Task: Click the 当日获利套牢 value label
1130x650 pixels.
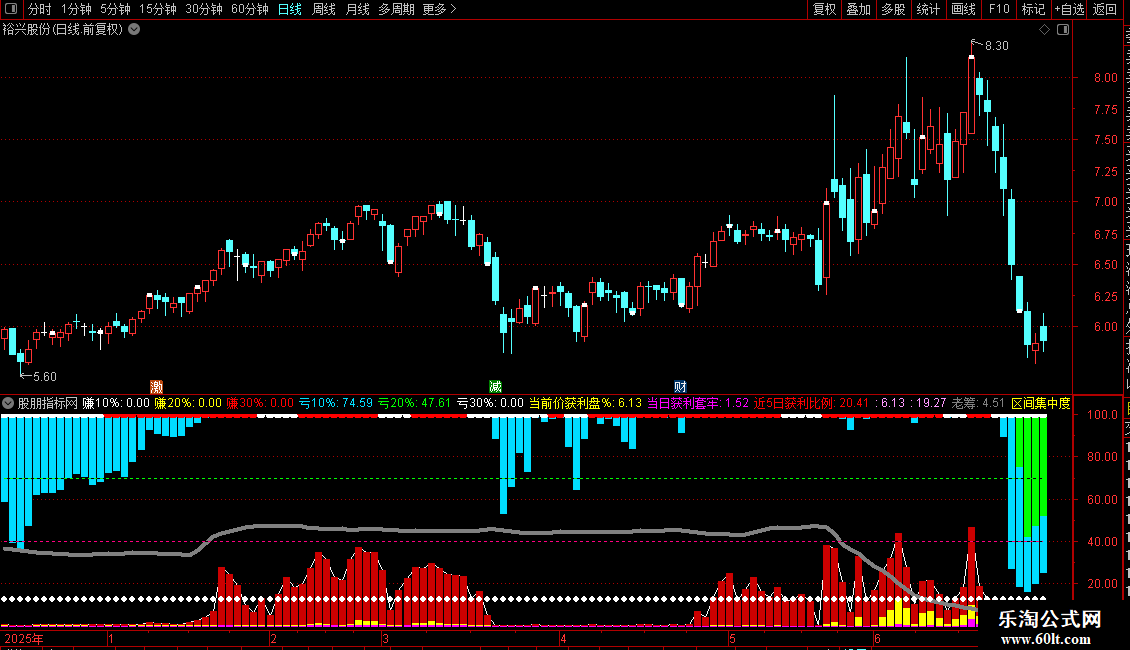Action: (x=698, y=404)
